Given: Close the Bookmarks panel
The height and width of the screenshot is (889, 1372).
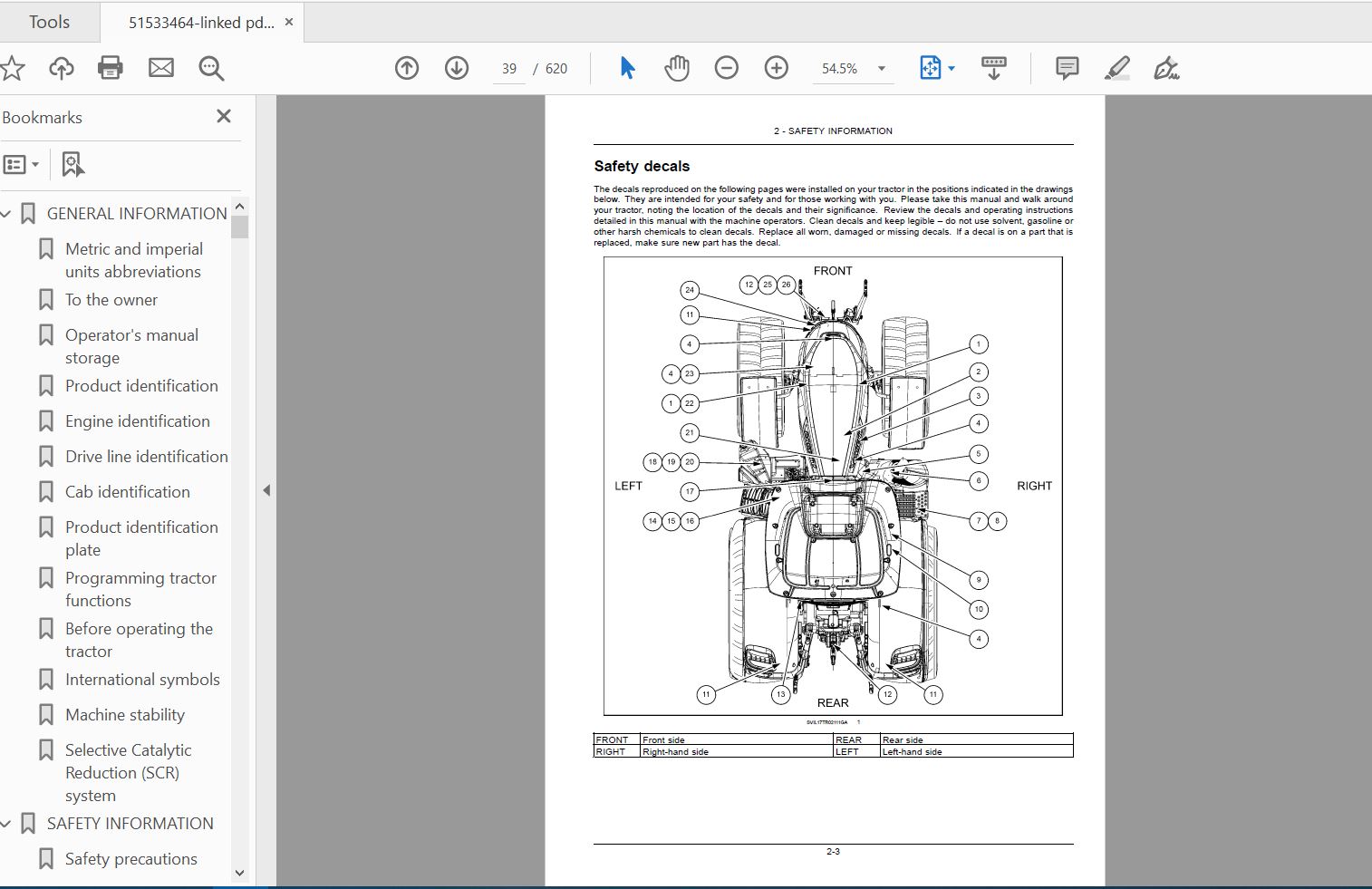Looking at the screenshot, I should pos(224,116).
